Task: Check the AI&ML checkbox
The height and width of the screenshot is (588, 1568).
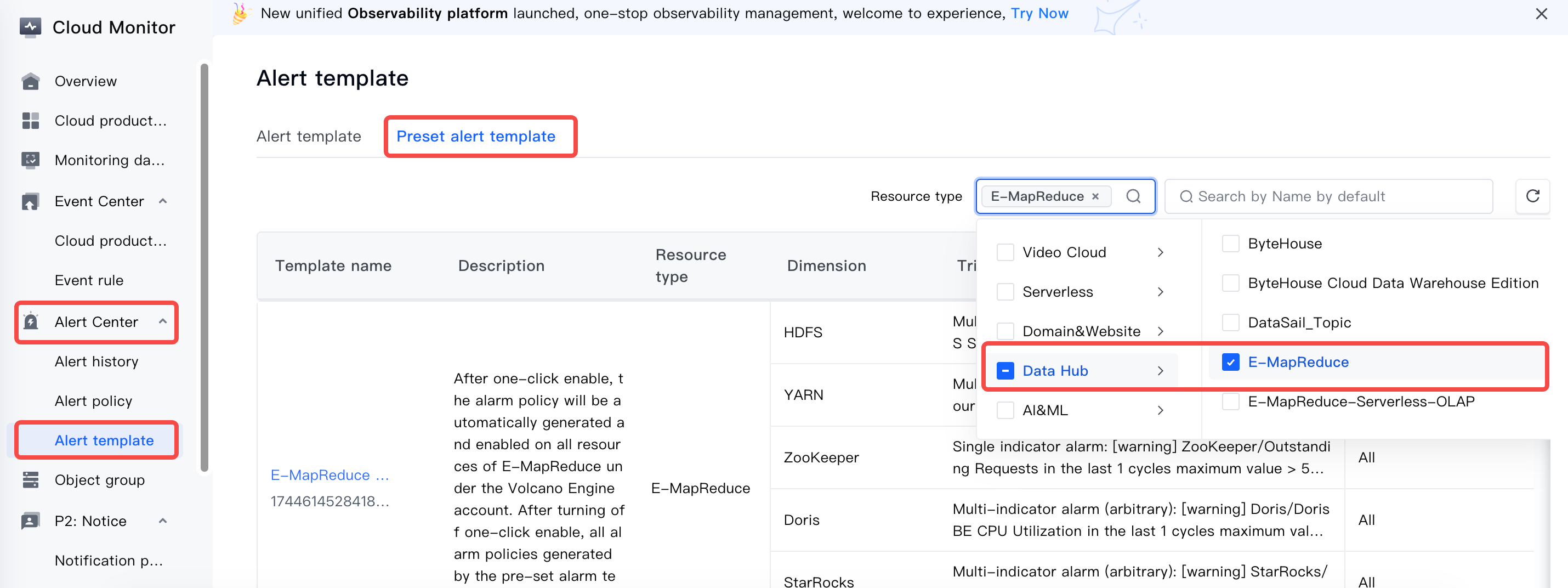Action: 1005,410
